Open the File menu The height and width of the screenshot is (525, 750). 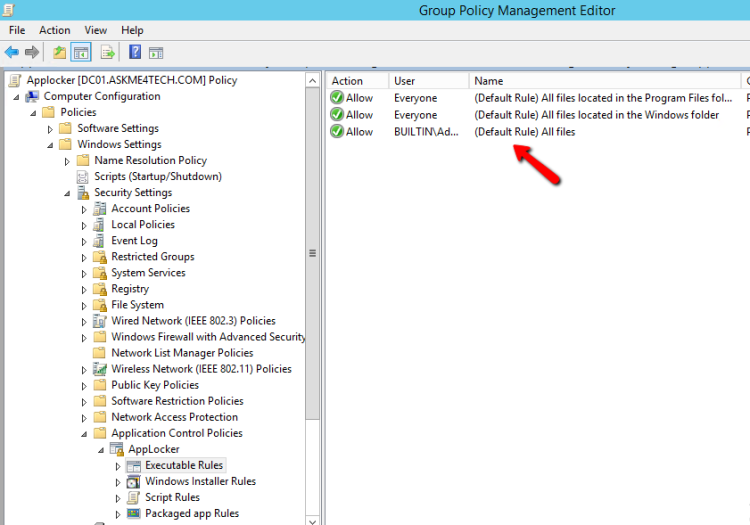[x=17, y=30]
